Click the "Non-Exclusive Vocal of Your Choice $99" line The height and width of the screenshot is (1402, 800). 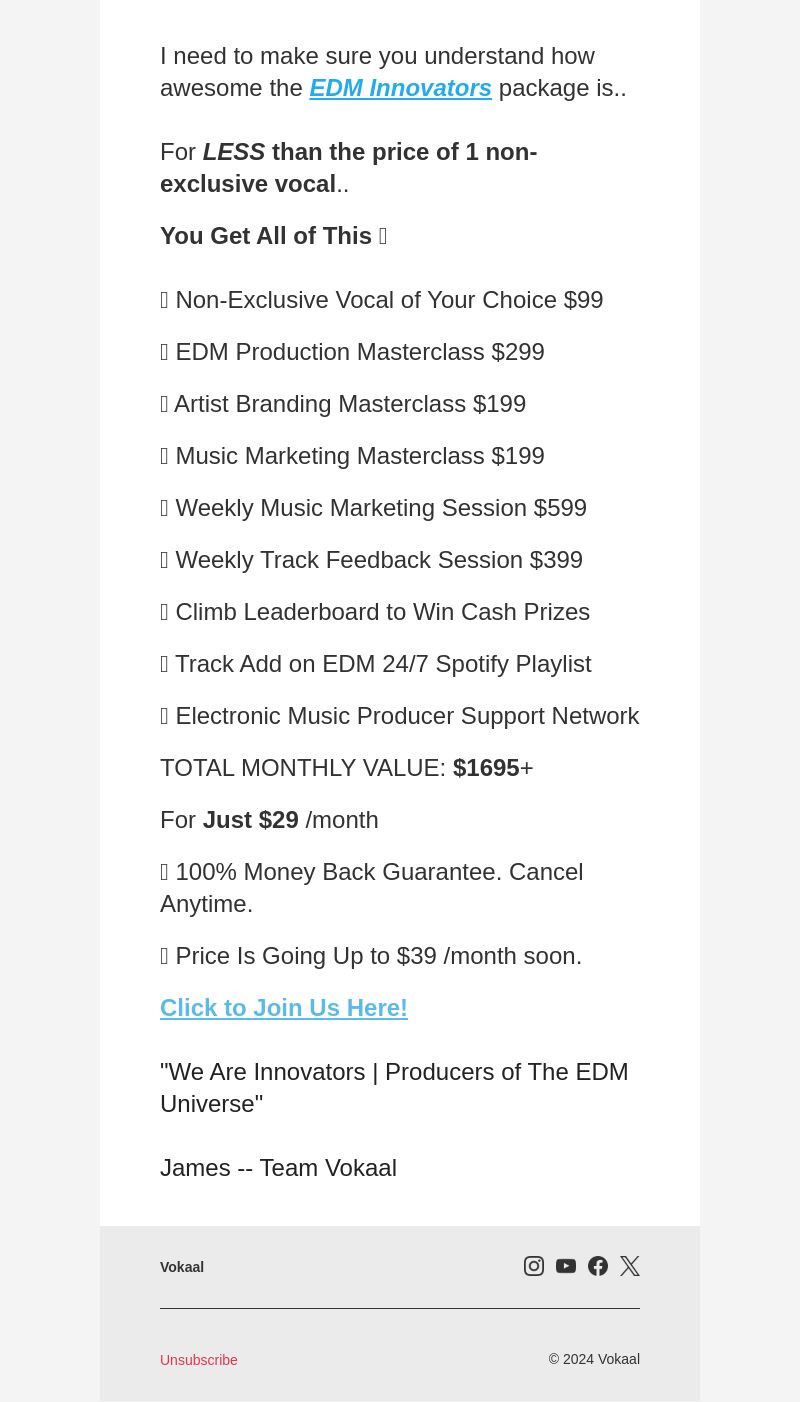tap(382, 300)
